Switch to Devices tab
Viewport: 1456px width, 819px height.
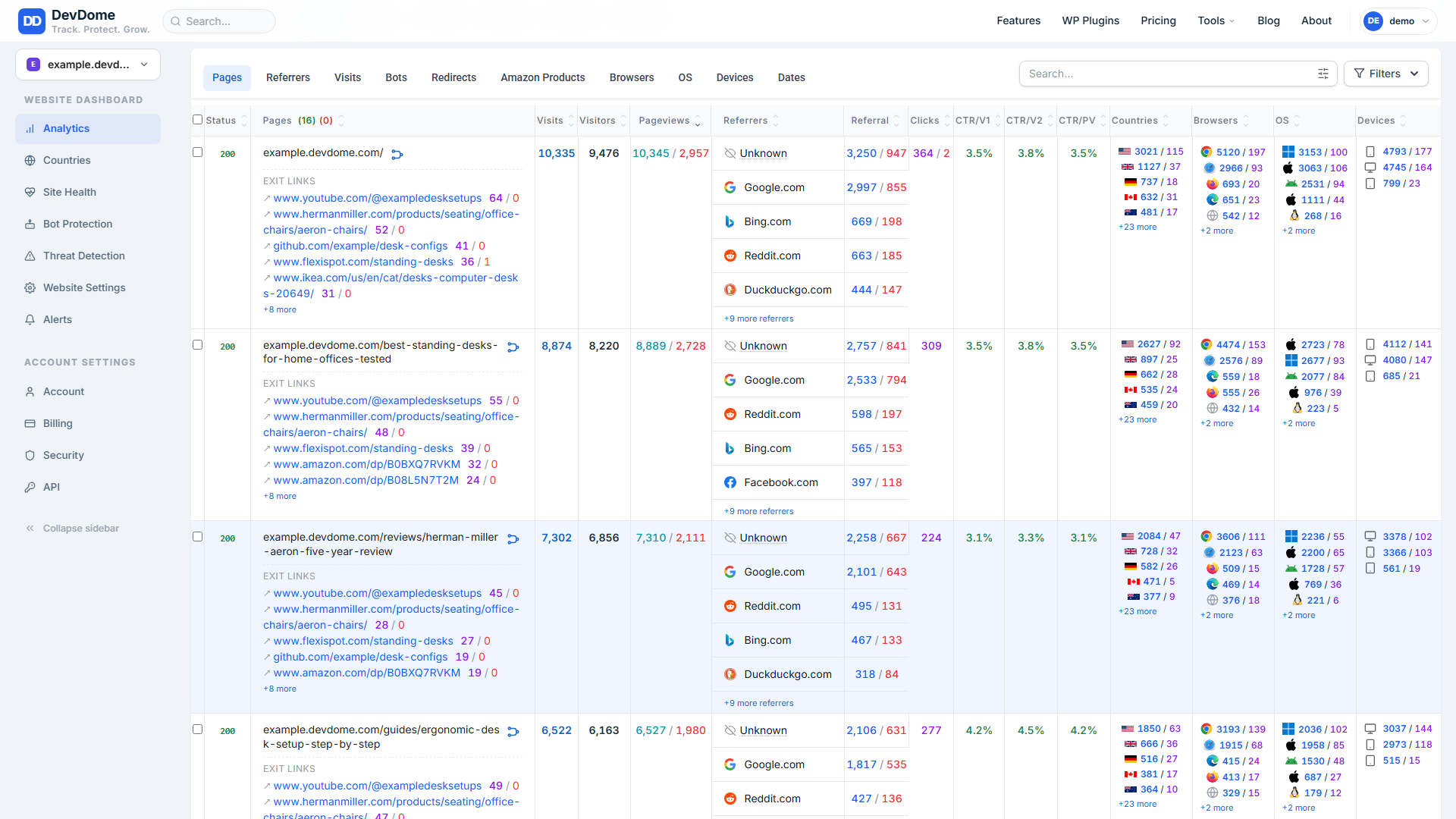tap(735, 77)
